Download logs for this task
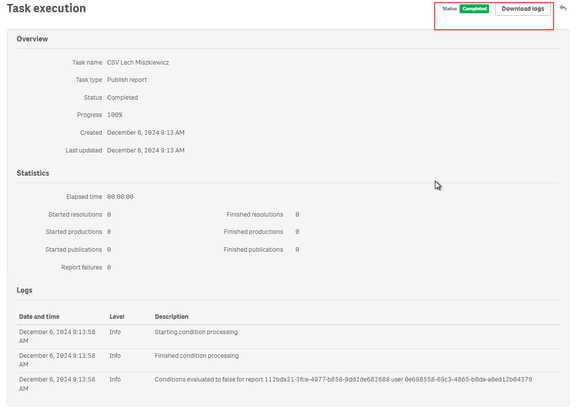 click(523, 9)
